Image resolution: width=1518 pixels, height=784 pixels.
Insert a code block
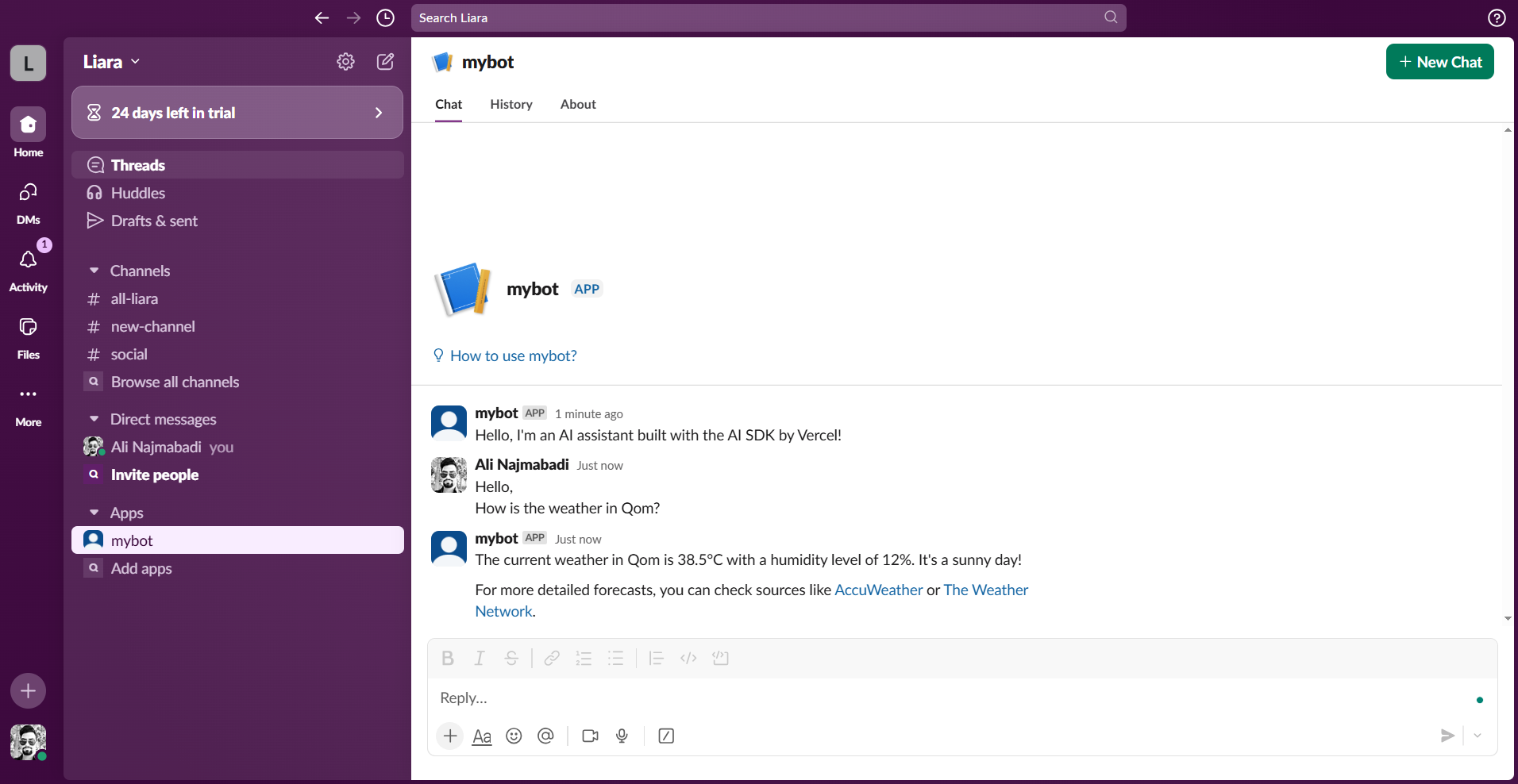point(720,658)
